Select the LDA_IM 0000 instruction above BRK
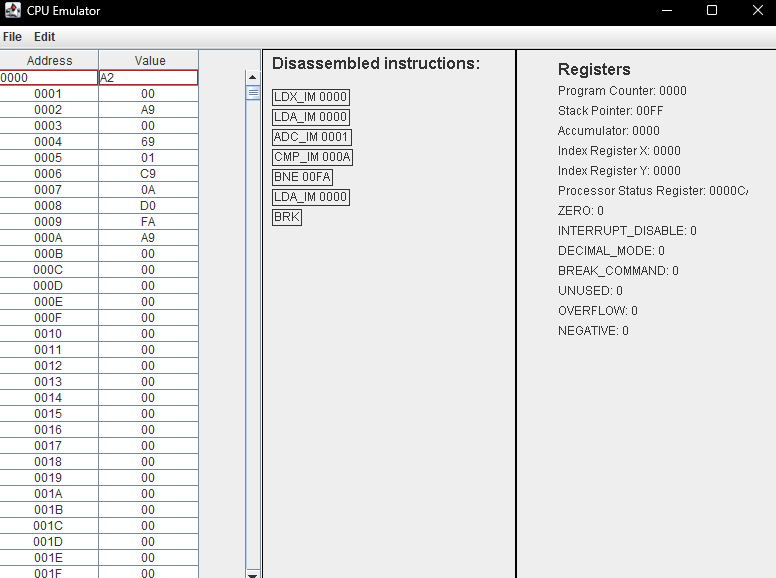Screen dimensions: 776x578 click(311, 197)
